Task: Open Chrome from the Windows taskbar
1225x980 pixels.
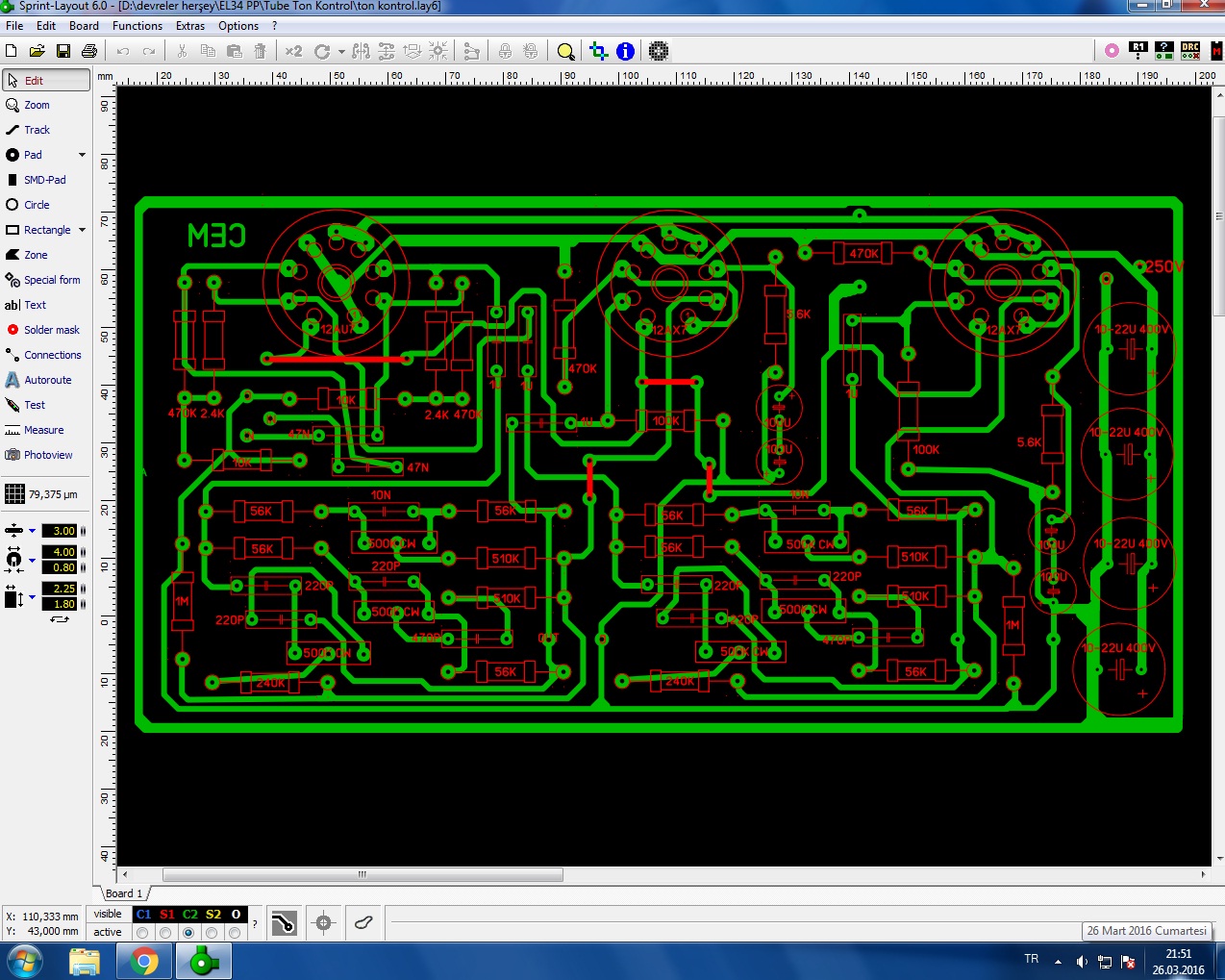Action: click(144, 961)
